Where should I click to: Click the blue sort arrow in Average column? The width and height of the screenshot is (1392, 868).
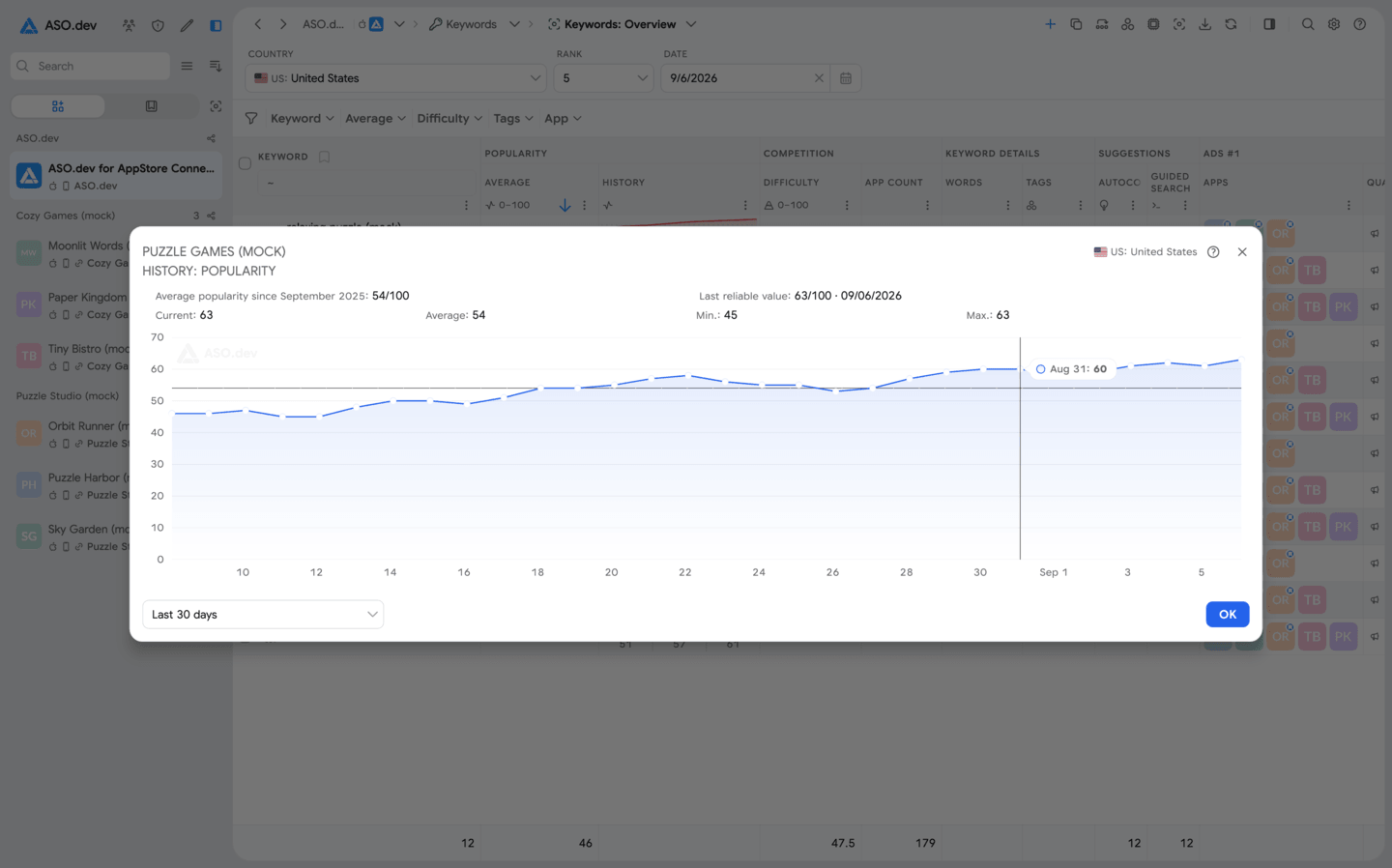pos(565,205)
